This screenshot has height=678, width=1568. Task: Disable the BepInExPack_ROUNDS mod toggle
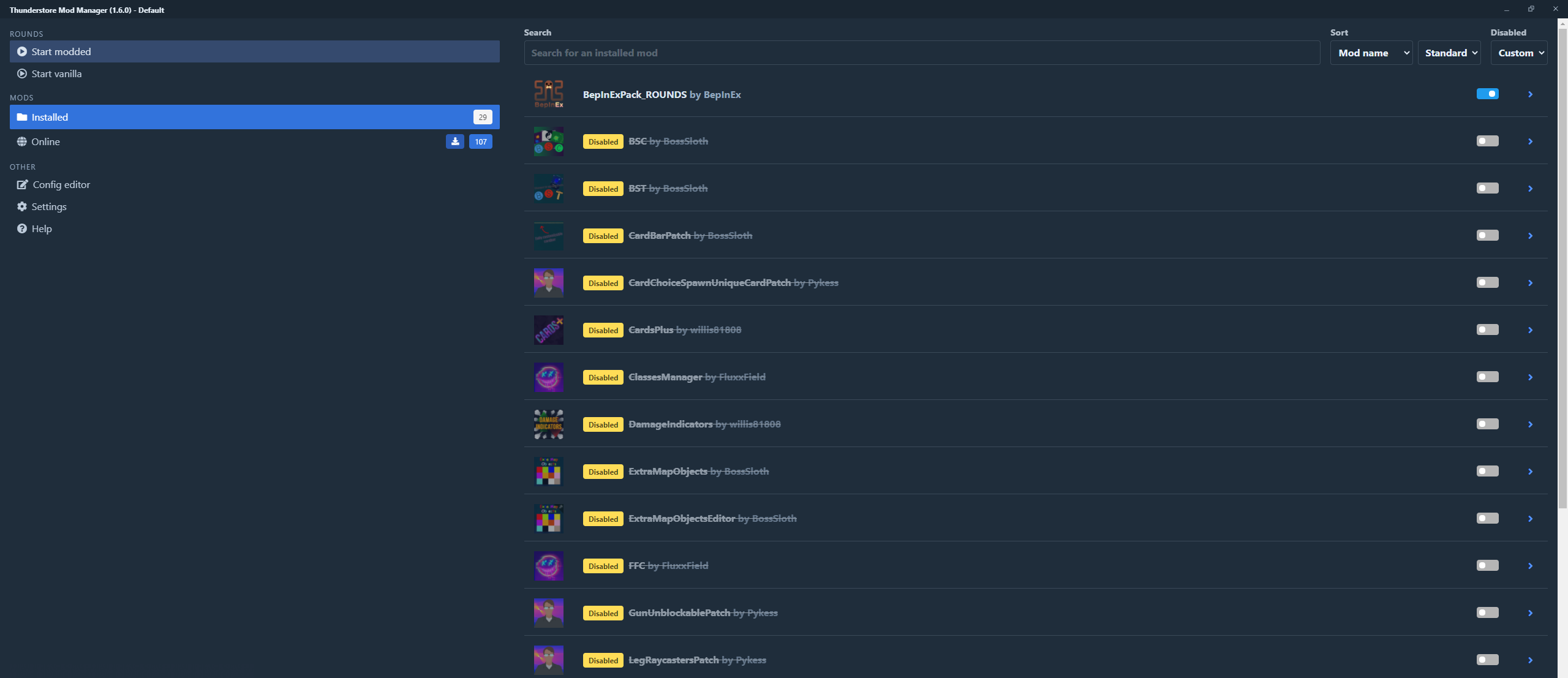1487,94
